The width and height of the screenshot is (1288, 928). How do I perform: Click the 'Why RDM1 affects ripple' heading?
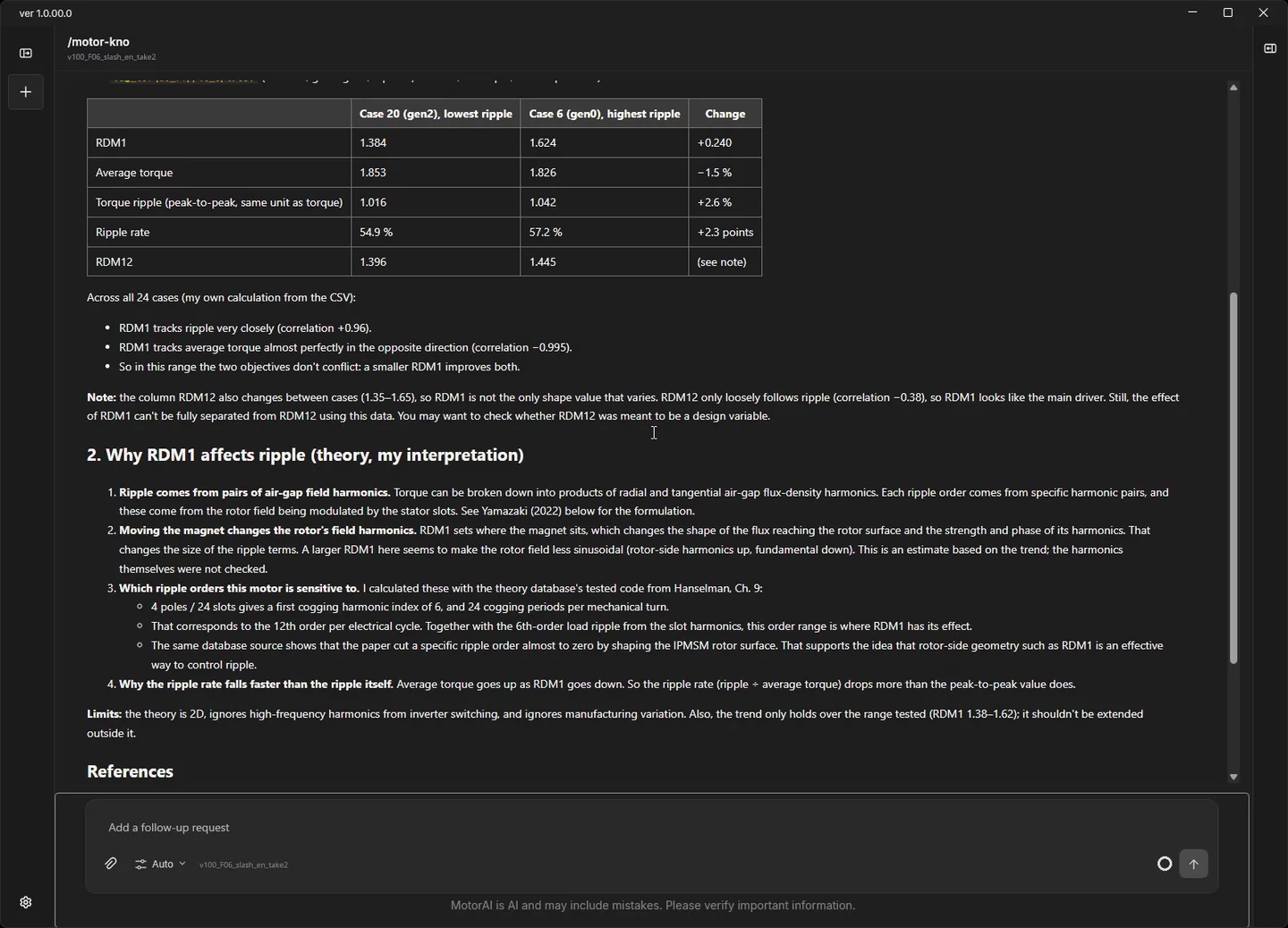click(x=305, y=455)
